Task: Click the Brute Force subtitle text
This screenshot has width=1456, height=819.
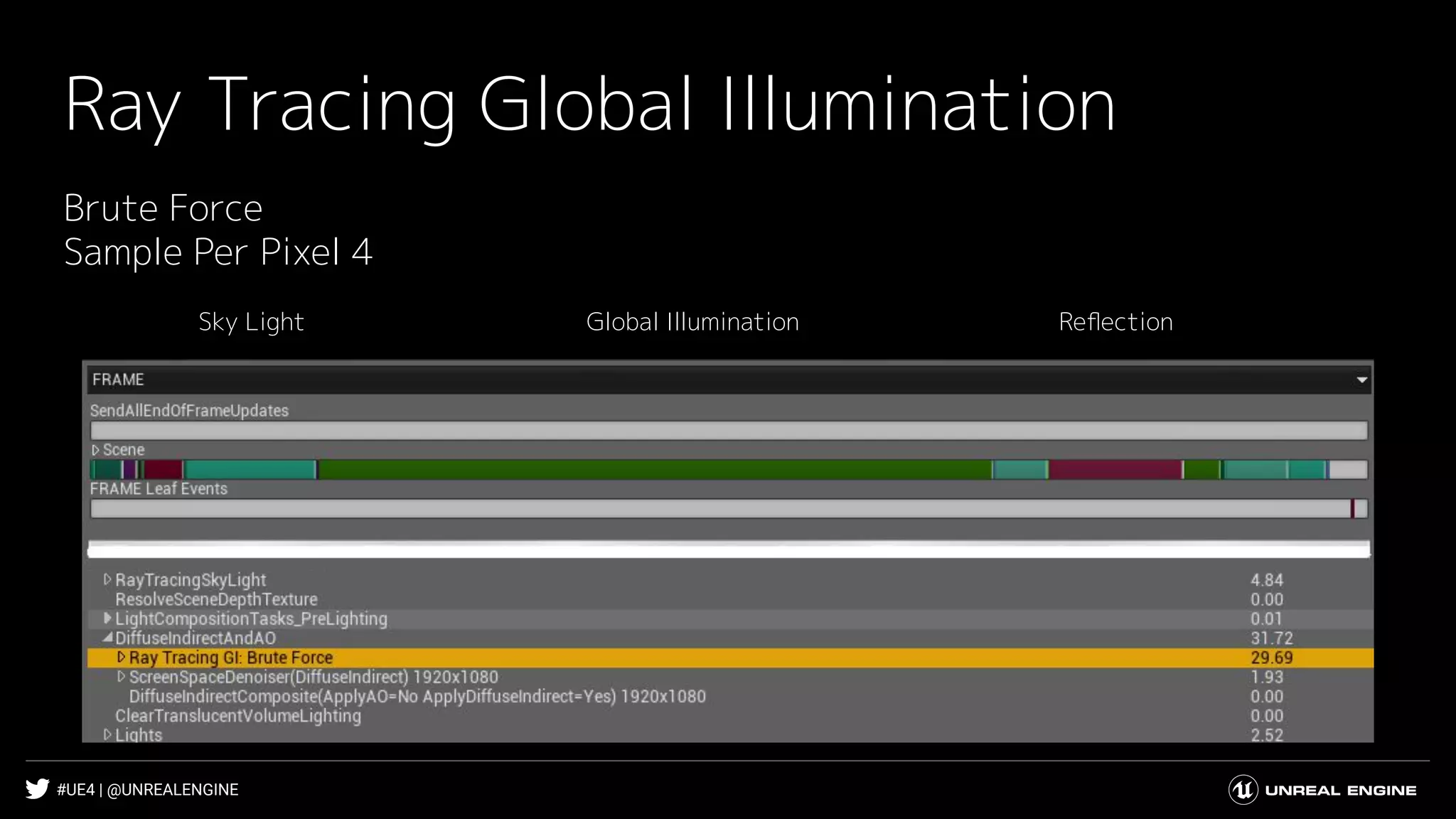Action: click(x=164, y=208)
